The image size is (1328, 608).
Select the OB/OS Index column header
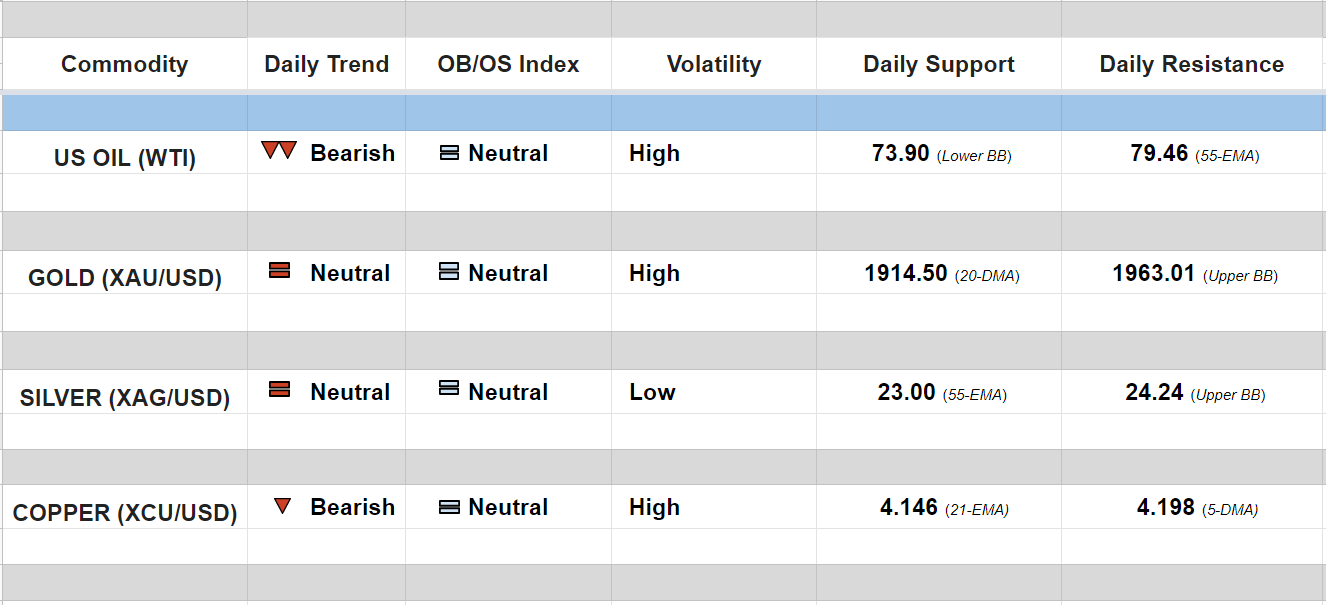coord(508,65)
